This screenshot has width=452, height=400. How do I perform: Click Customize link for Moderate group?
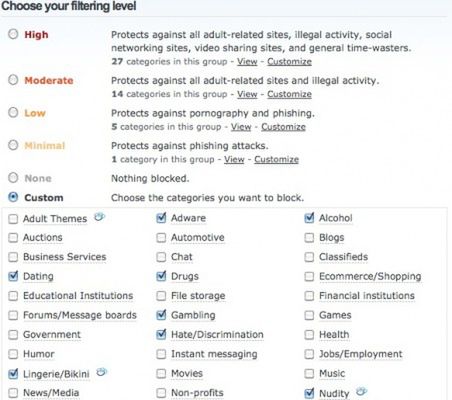point(289,94)
